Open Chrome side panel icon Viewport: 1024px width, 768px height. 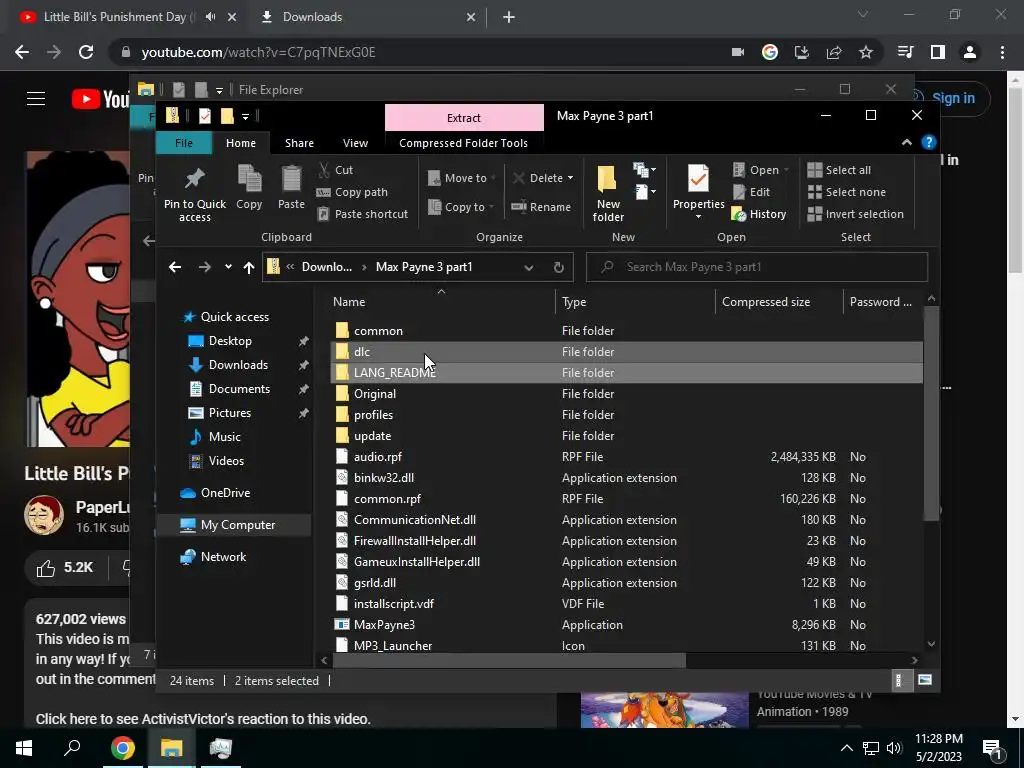tap(938, 52)
